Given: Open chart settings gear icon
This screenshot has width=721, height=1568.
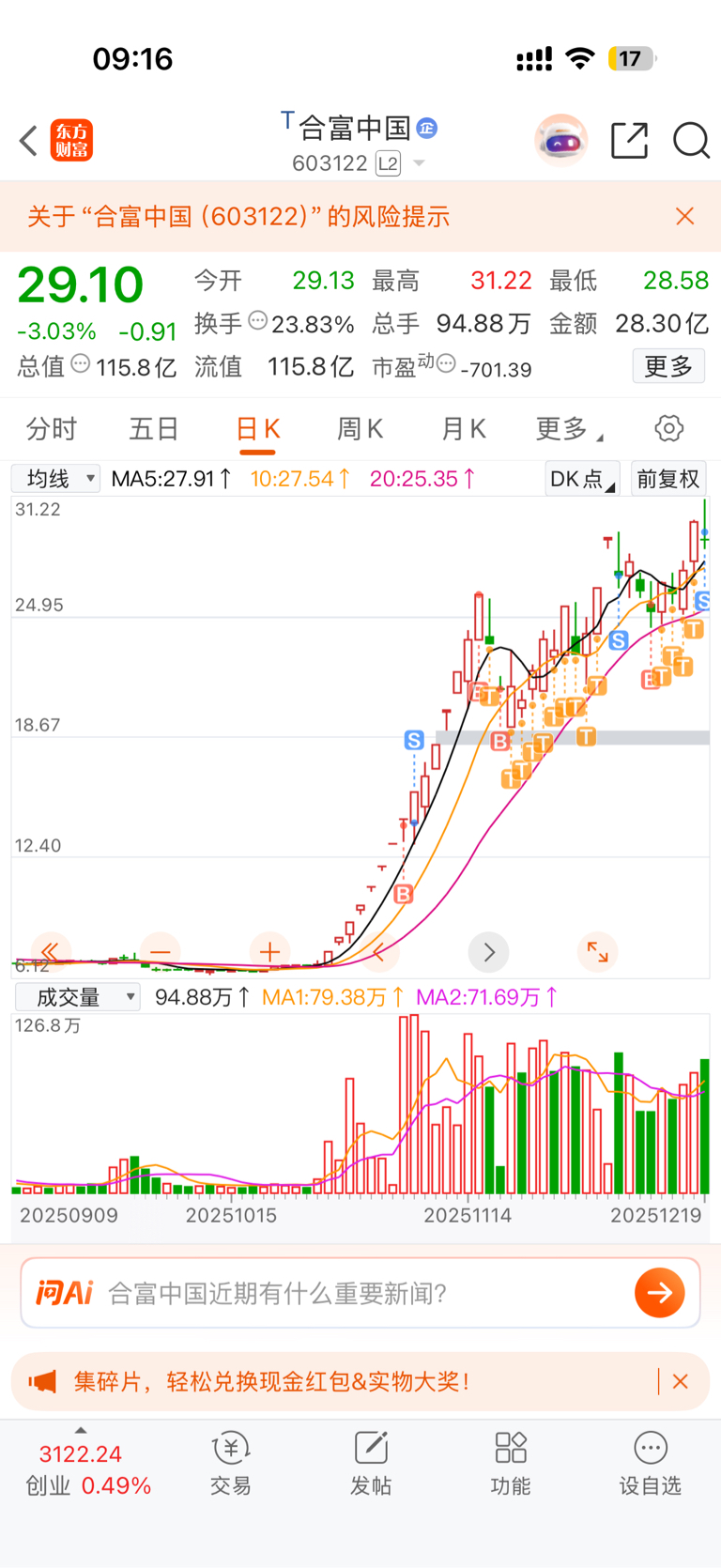Looking at the screenshot, I should click(x=669, y=428).
